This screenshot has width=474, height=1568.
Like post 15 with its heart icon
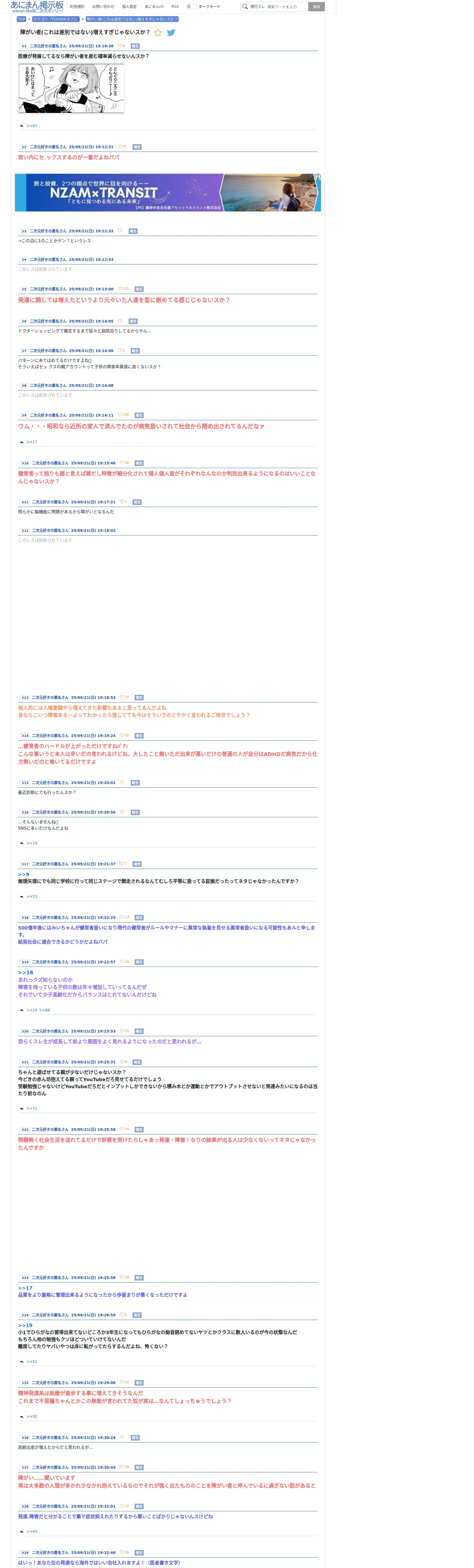122,782
